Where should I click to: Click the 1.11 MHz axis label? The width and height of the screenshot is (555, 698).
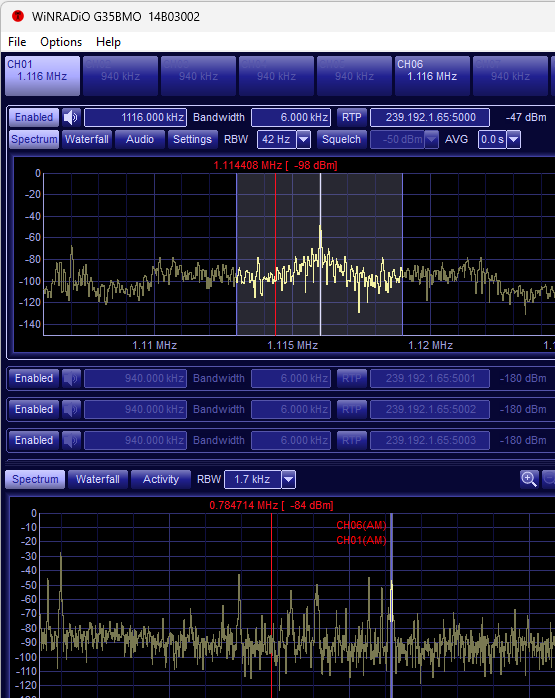tap(154, 345)
